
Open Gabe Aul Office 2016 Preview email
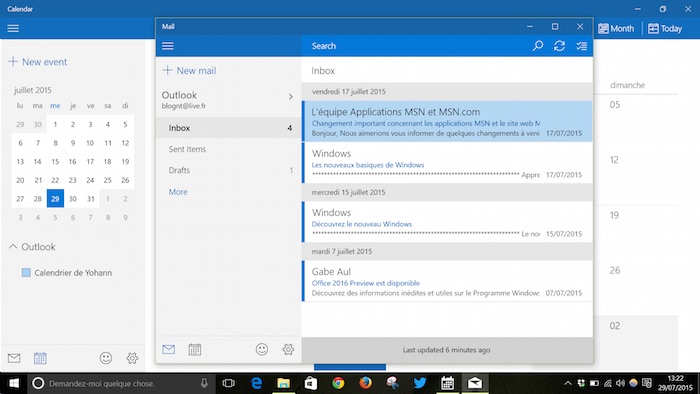(447, 281)
